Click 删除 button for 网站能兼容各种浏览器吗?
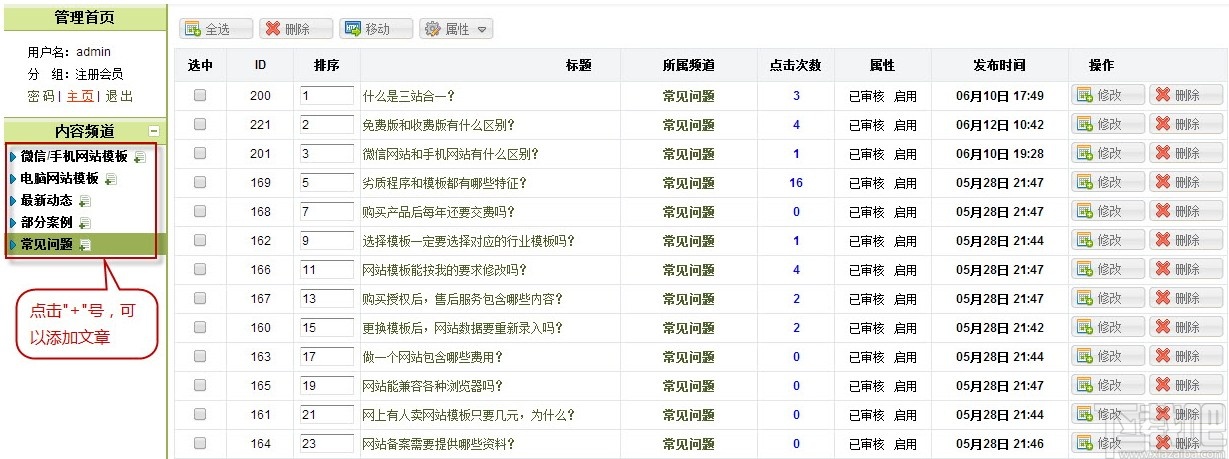Screen dimensions: 1229x459 (1186, 386)
